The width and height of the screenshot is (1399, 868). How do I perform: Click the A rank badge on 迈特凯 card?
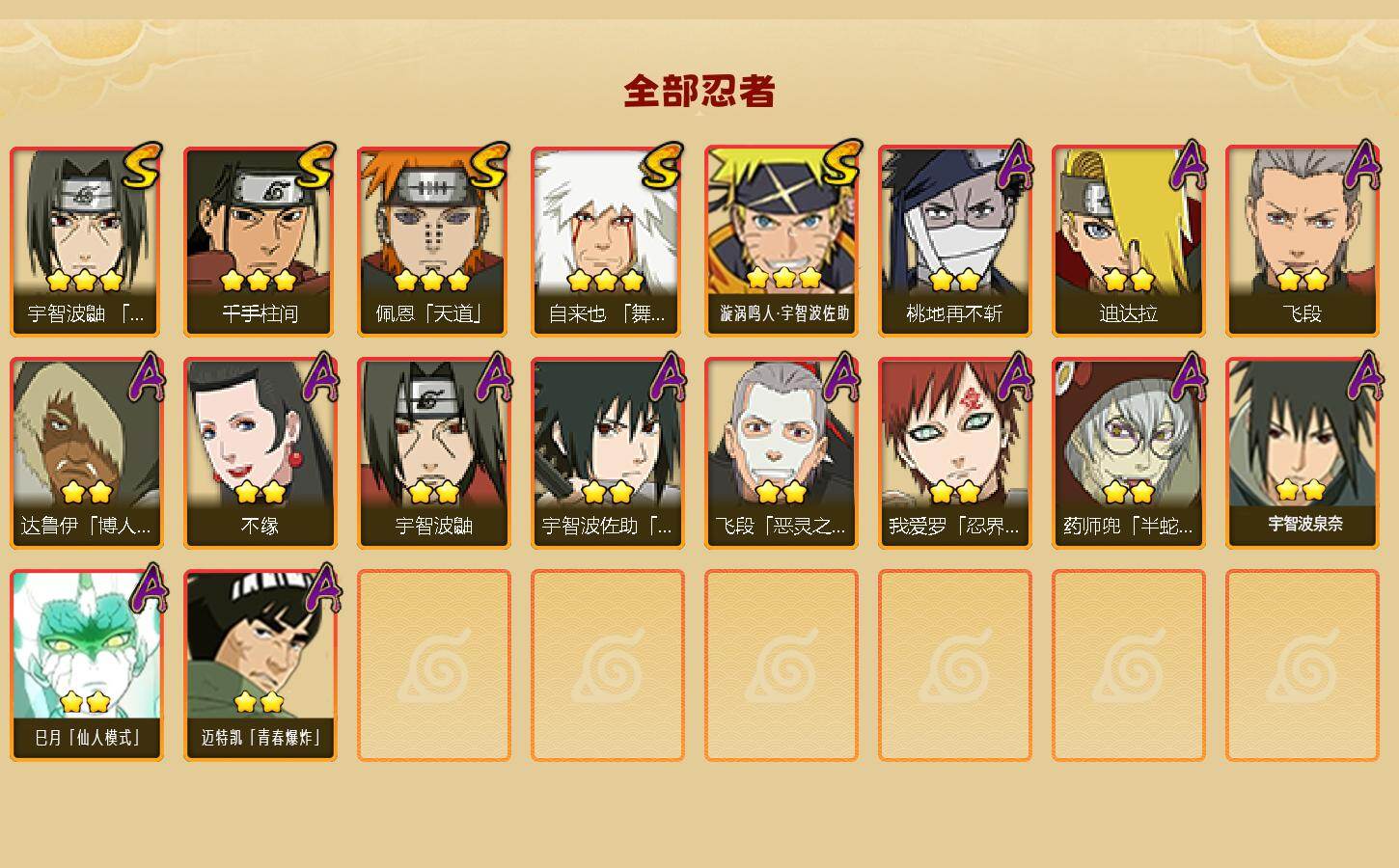pyautogui.click(x=322, y=589)
